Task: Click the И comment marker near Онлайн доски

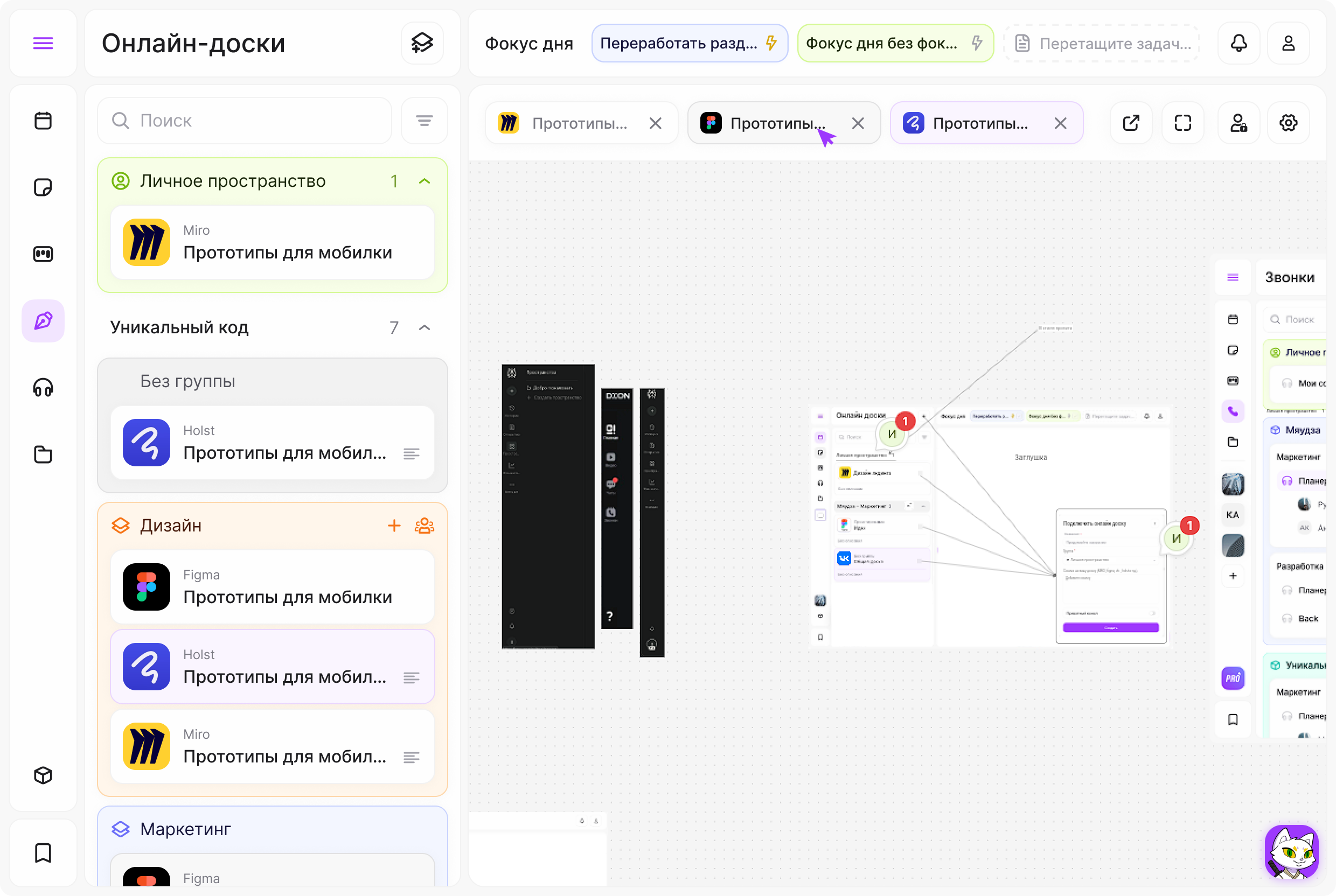Action: (x=893, y=435)
